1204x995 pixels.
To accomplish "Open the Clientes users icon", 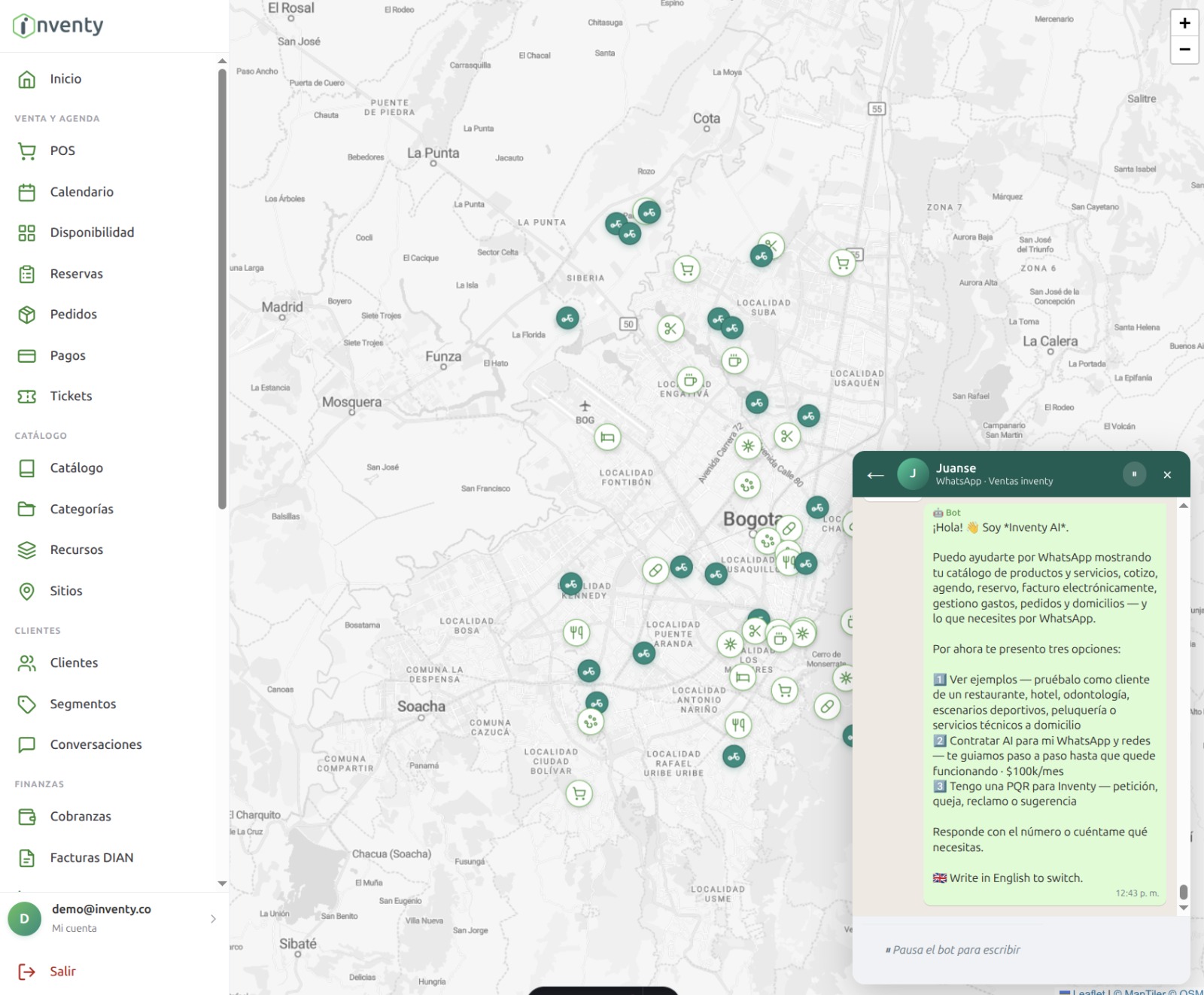I will 27,663.
